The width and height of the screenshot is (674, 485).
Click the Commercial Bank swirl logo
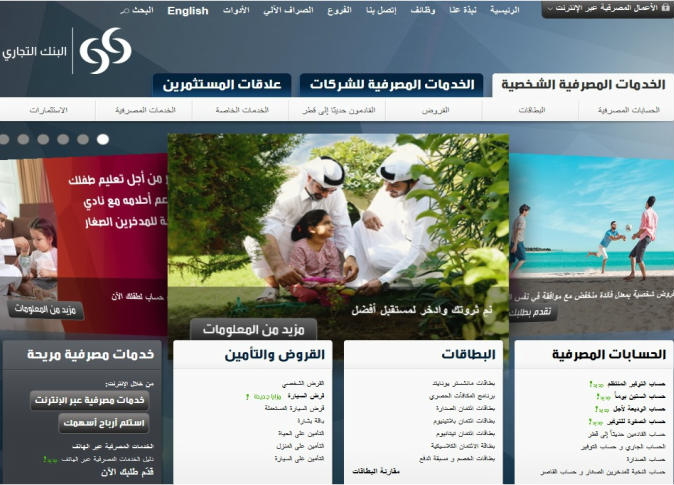(x=105, y=50)
